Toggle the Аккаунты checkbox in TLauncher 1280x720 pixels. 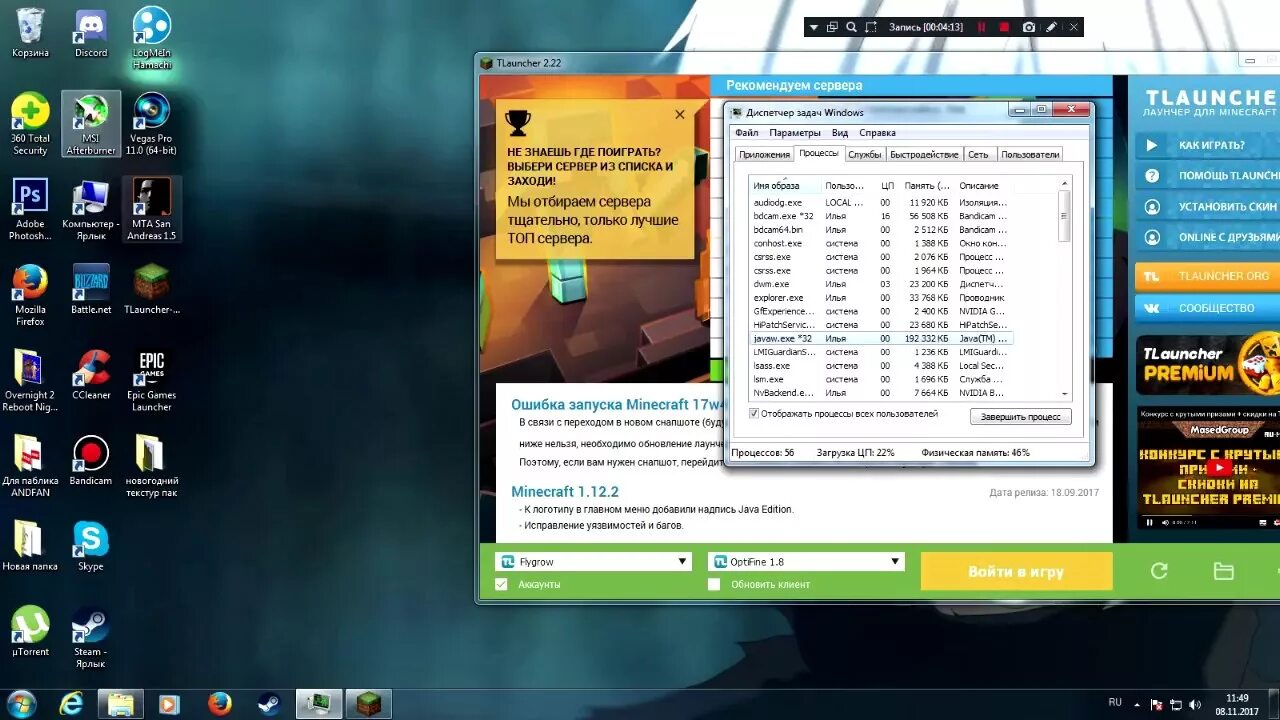click(501, 584)
